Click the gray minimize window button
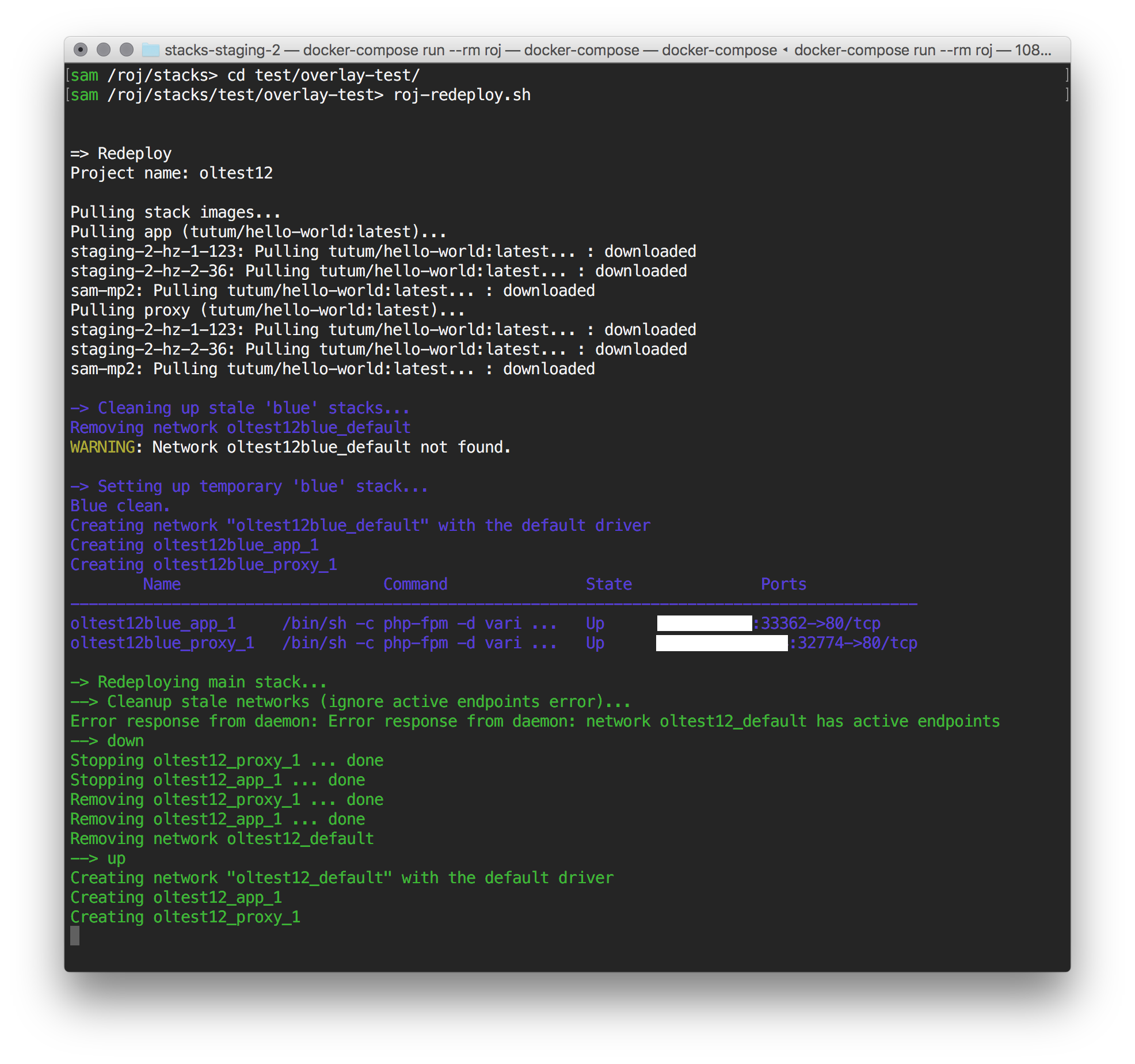 tap(104, 50)
